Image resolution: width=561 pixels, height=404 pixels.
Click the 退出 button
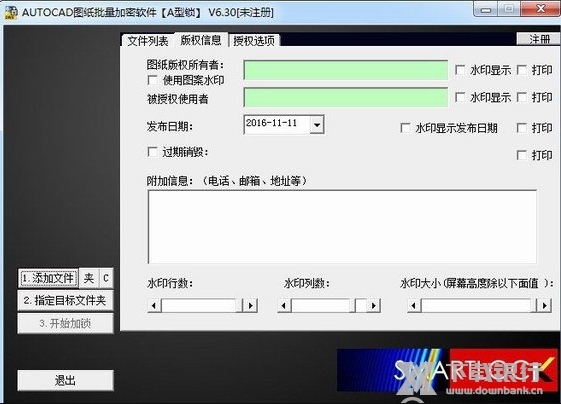tap(65, 380)
